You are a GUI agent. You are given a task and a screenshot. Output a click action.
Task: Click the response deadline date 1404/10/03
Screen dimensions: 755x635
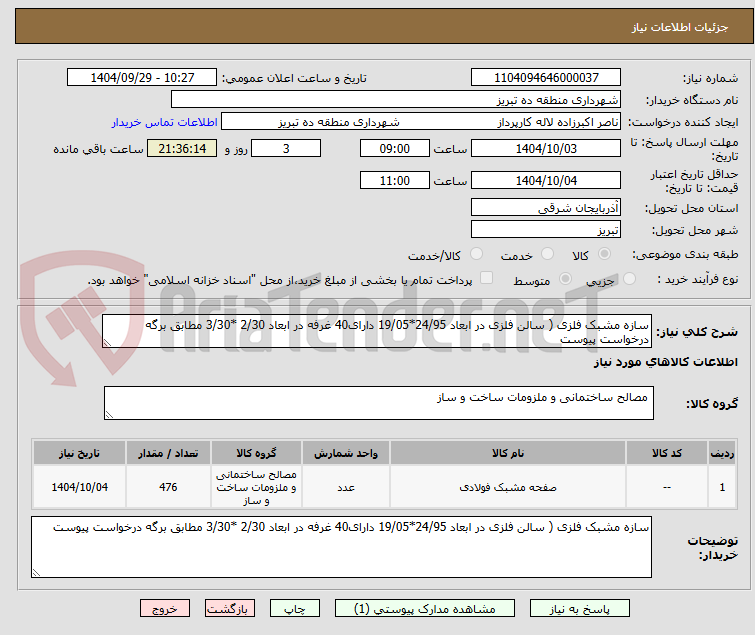[546, 148]
